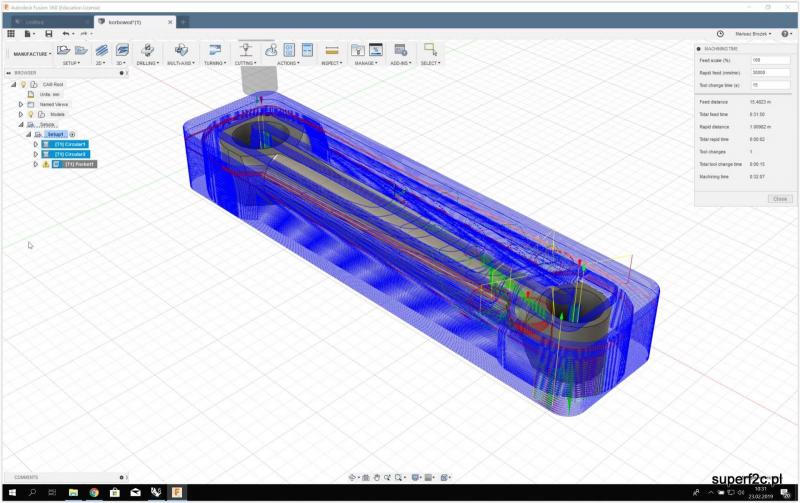
Task: Click Close button in Machining Time panel
Action: pyautogui.click(x=780, y=199)
